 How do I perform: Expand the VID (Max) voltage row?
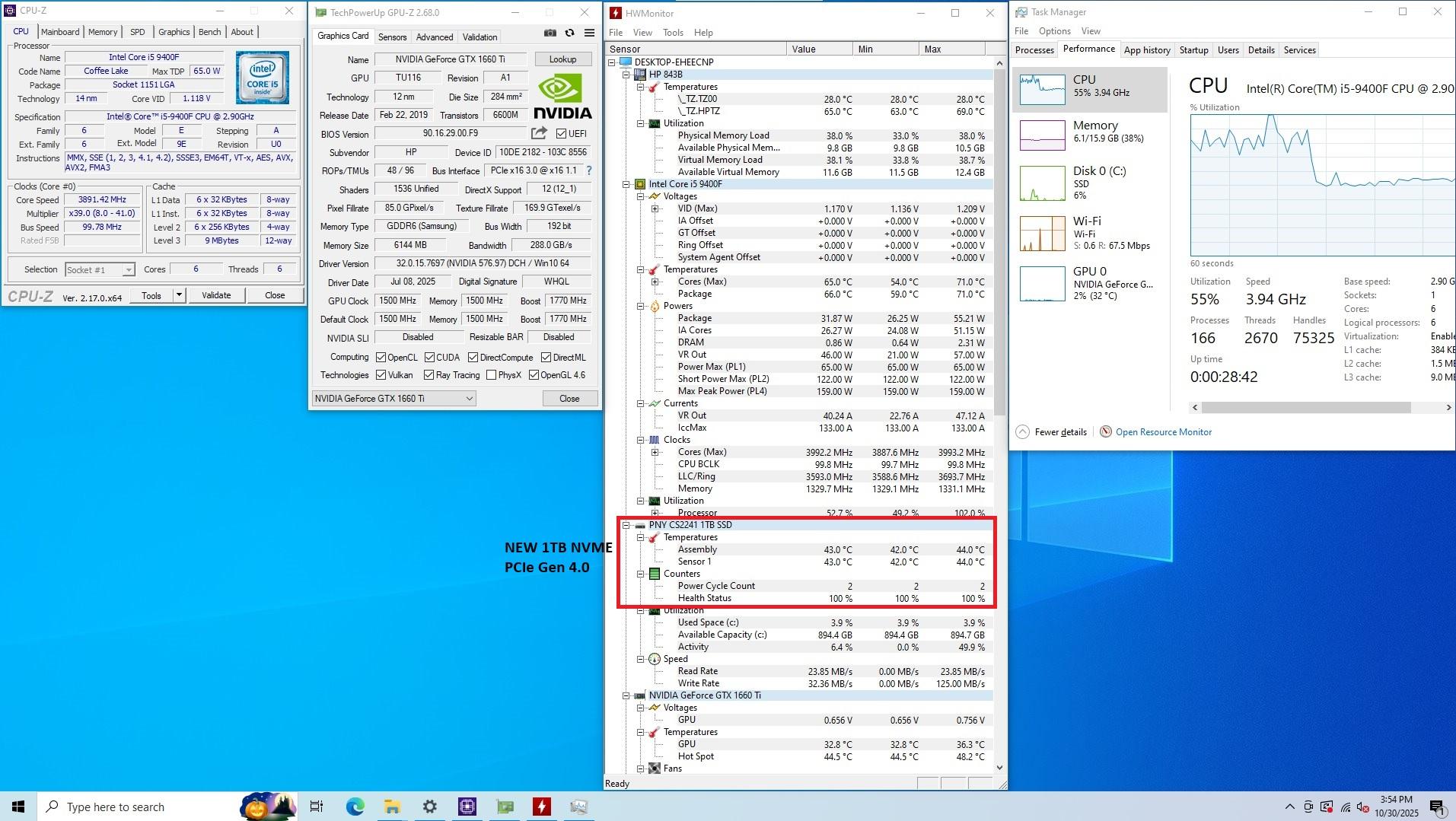(655, 208)
